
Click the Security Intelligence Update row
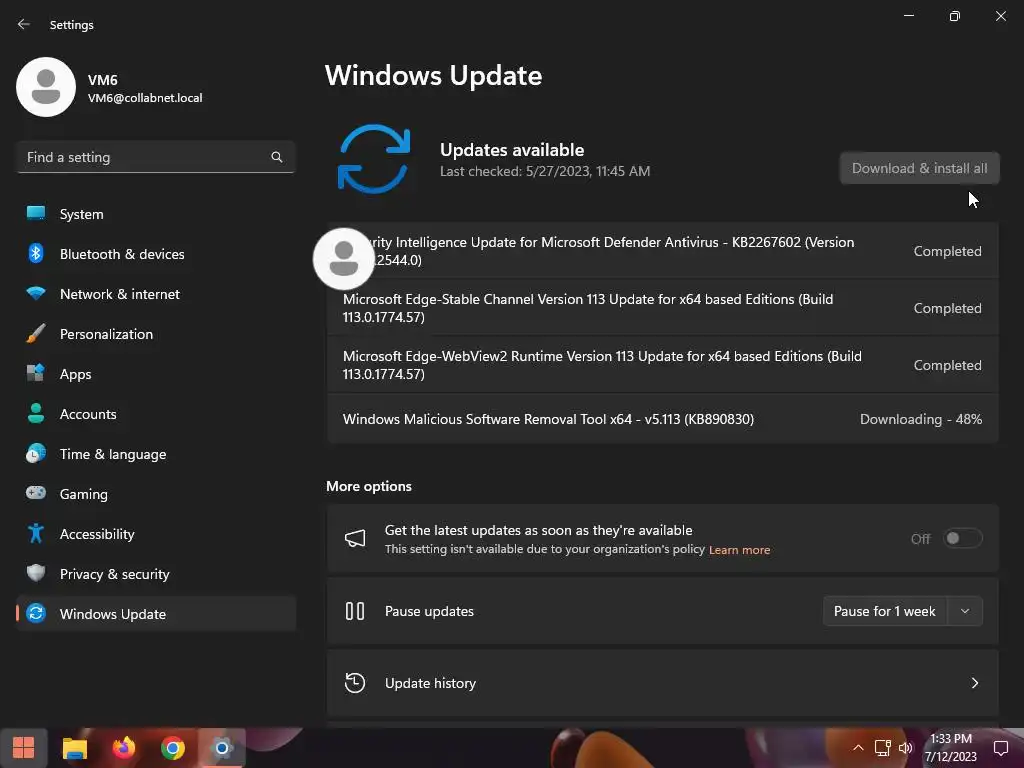(662, 251)
